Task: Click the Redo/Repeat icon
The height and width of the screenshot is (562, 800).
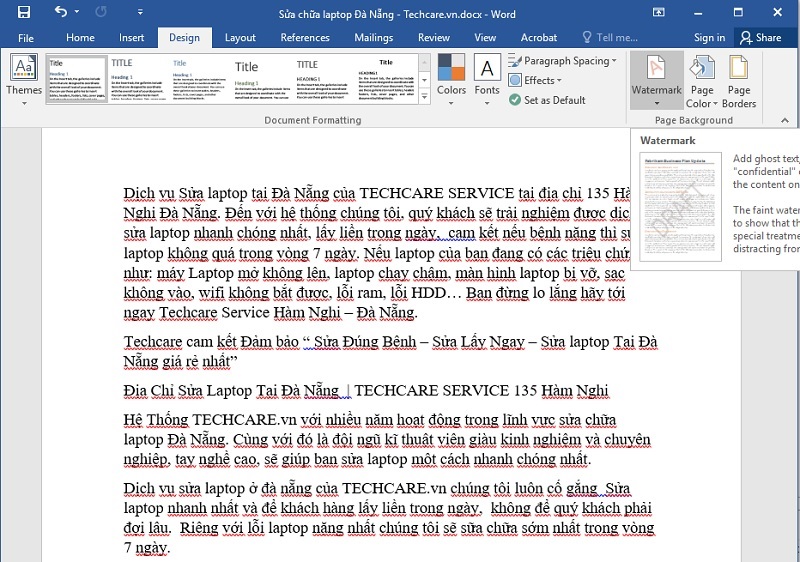Action: click(x=101, y=12)
